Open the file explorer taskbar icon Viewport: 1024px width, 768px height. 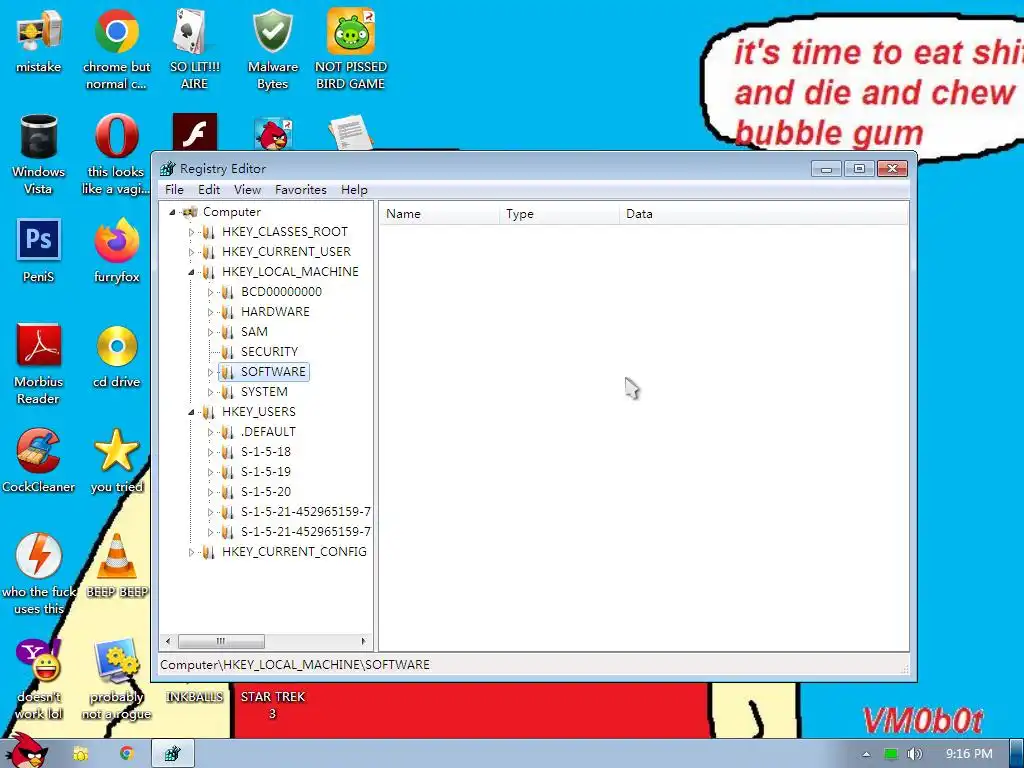point(80,754)
